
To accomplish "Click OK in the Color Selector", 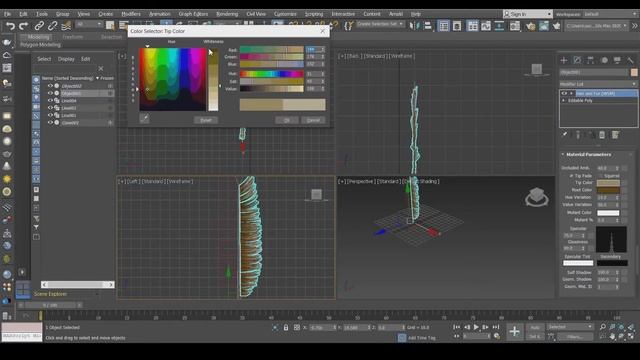I will [x=287, y=120].
